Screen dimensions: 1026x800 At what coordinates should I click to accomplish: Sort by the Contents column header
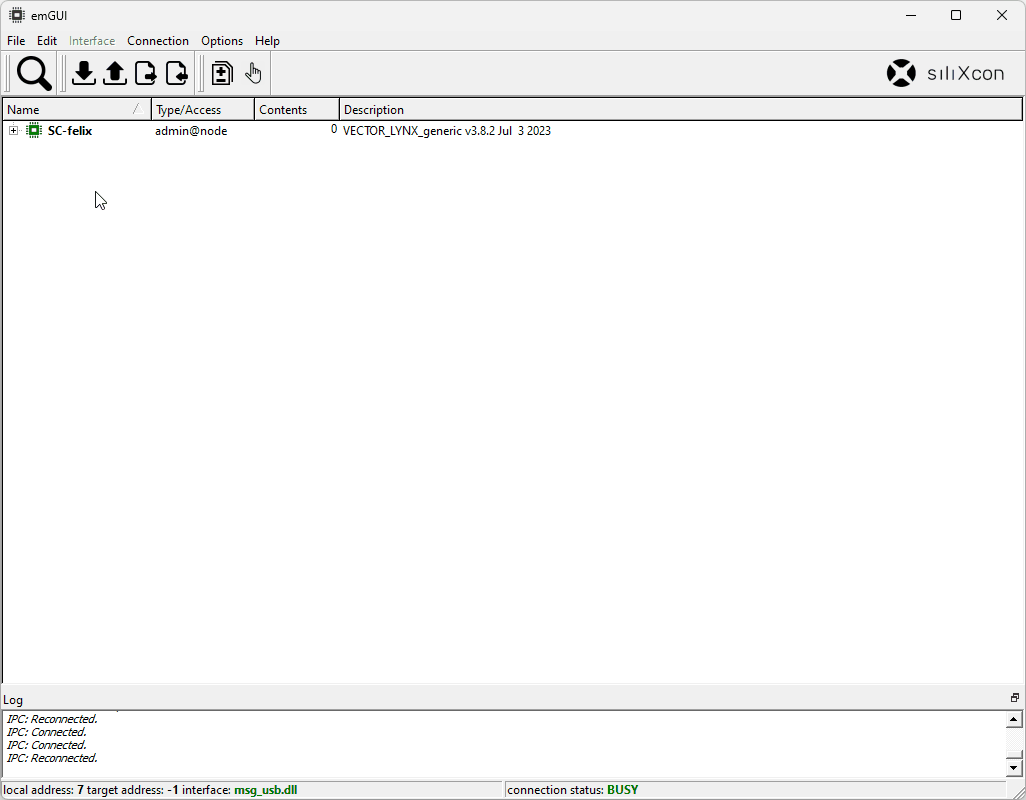coord(297,109)
